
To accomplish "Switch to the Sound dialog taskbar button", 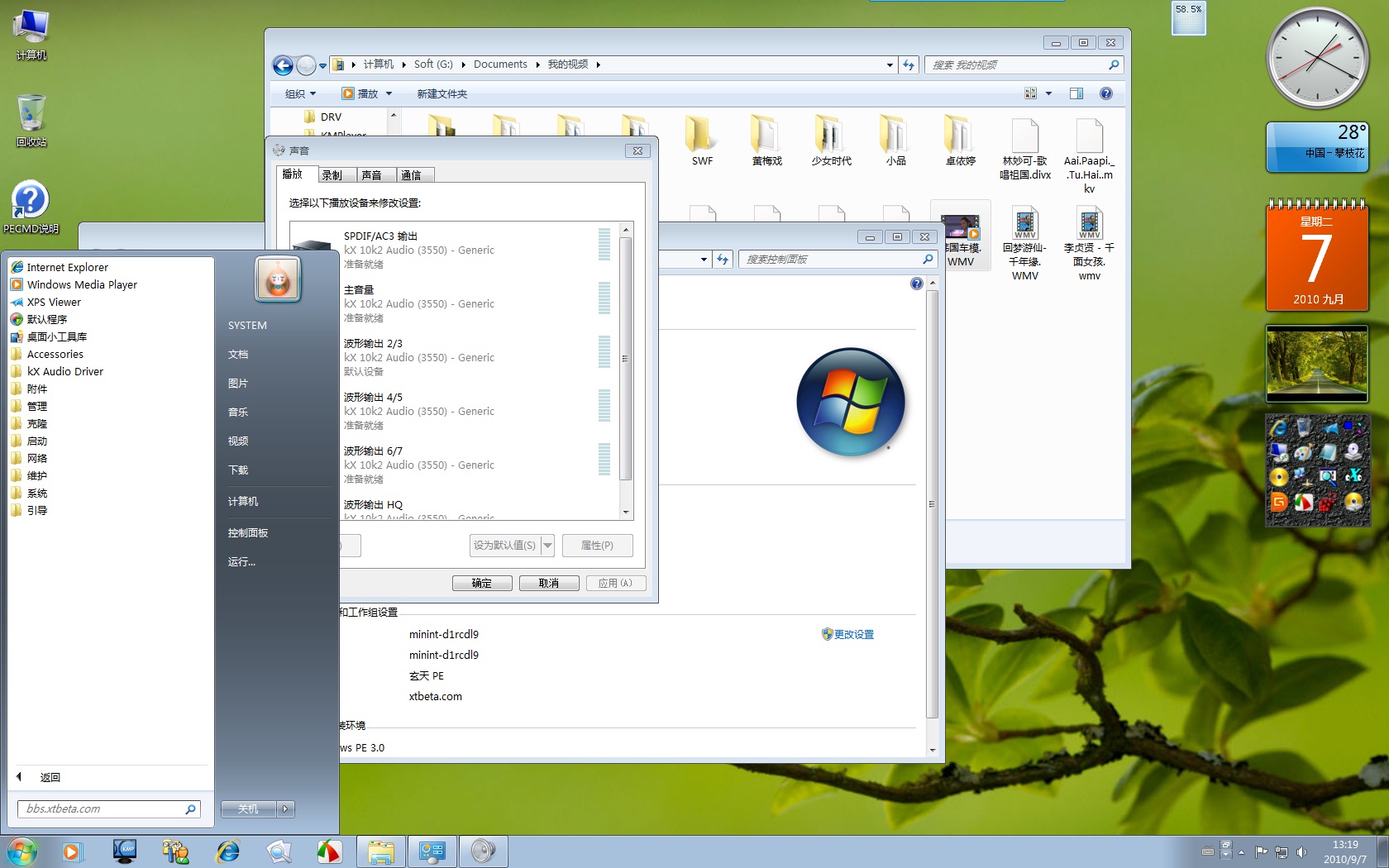I will click(483, 851).
